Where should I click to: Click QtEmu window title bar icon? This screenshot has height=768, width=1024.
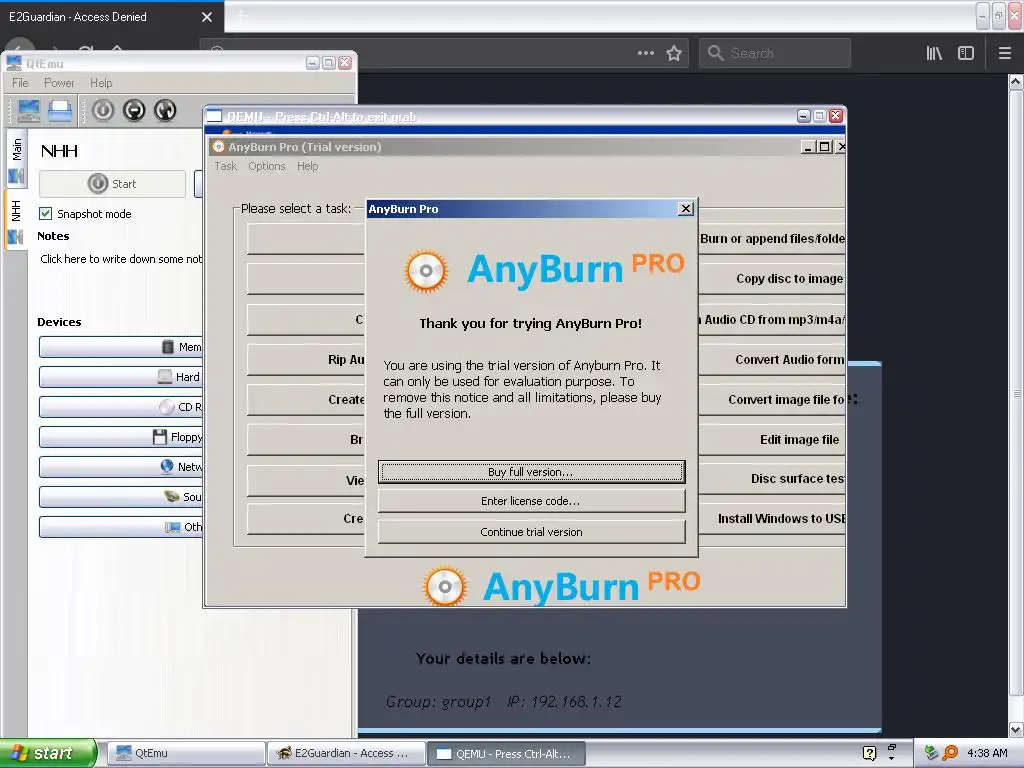[x=14, y=63]
